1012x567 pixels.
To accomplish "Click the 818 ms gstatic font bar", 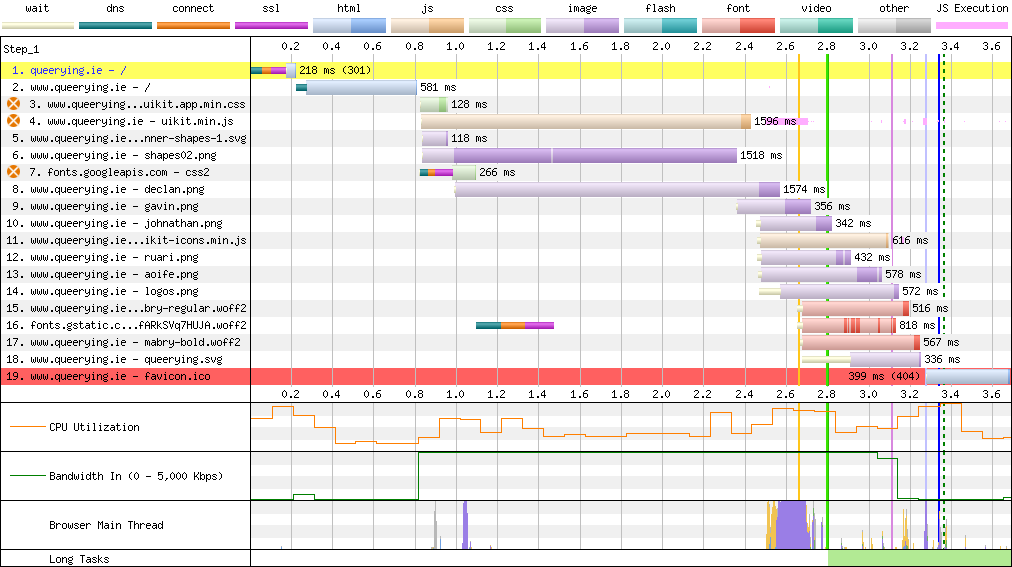I will click(847, 325).
